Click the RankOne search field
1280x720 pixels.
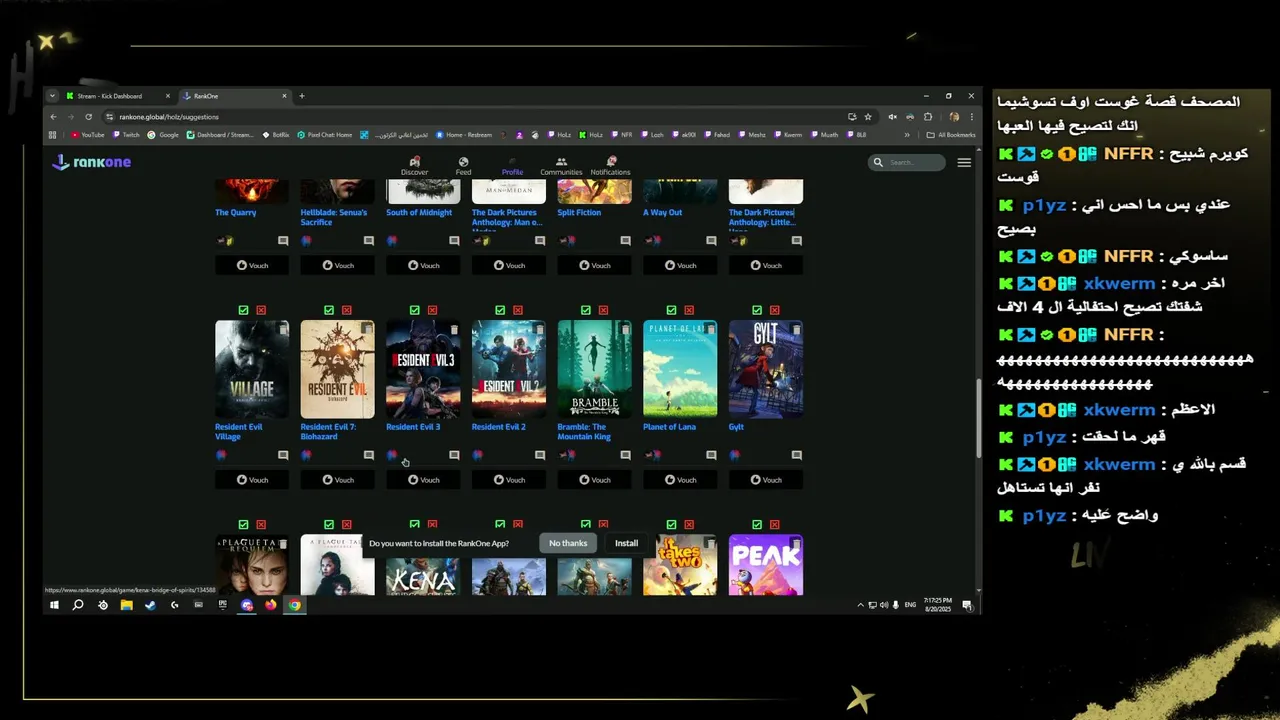tap(907, 162)
